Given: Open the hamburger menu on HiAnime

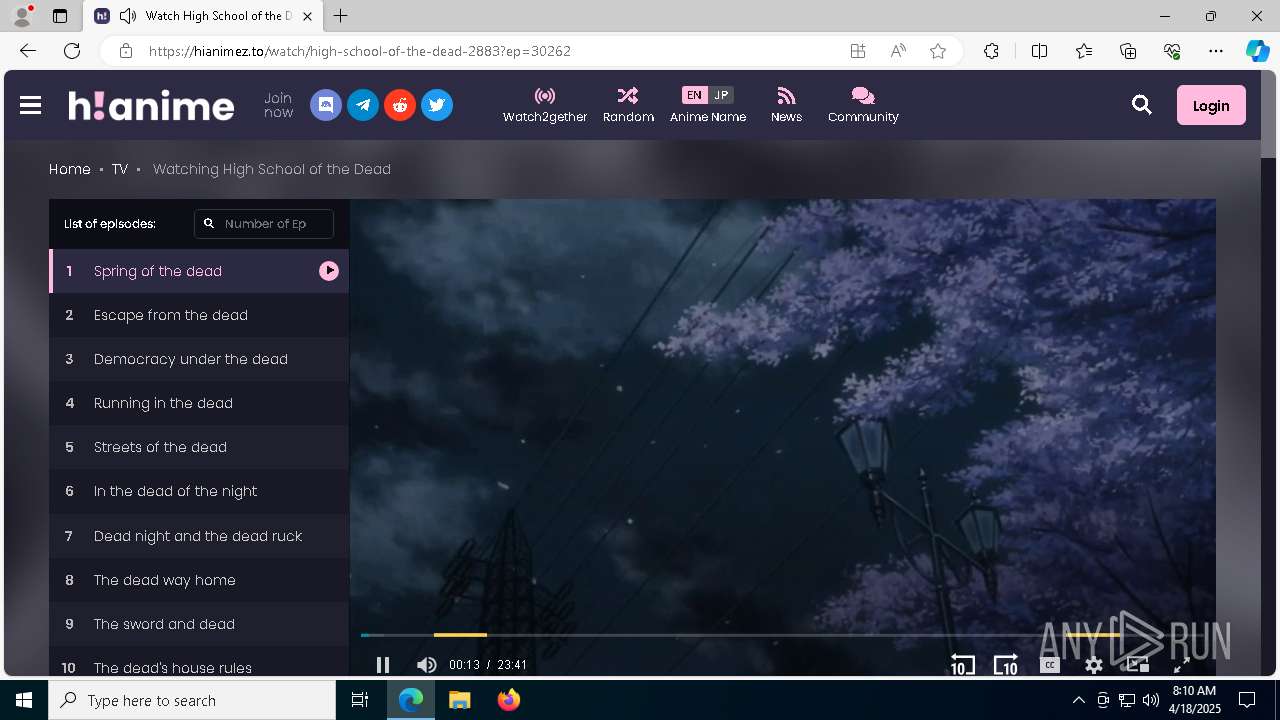Looking at the screenshot, I should coord(30,105).
